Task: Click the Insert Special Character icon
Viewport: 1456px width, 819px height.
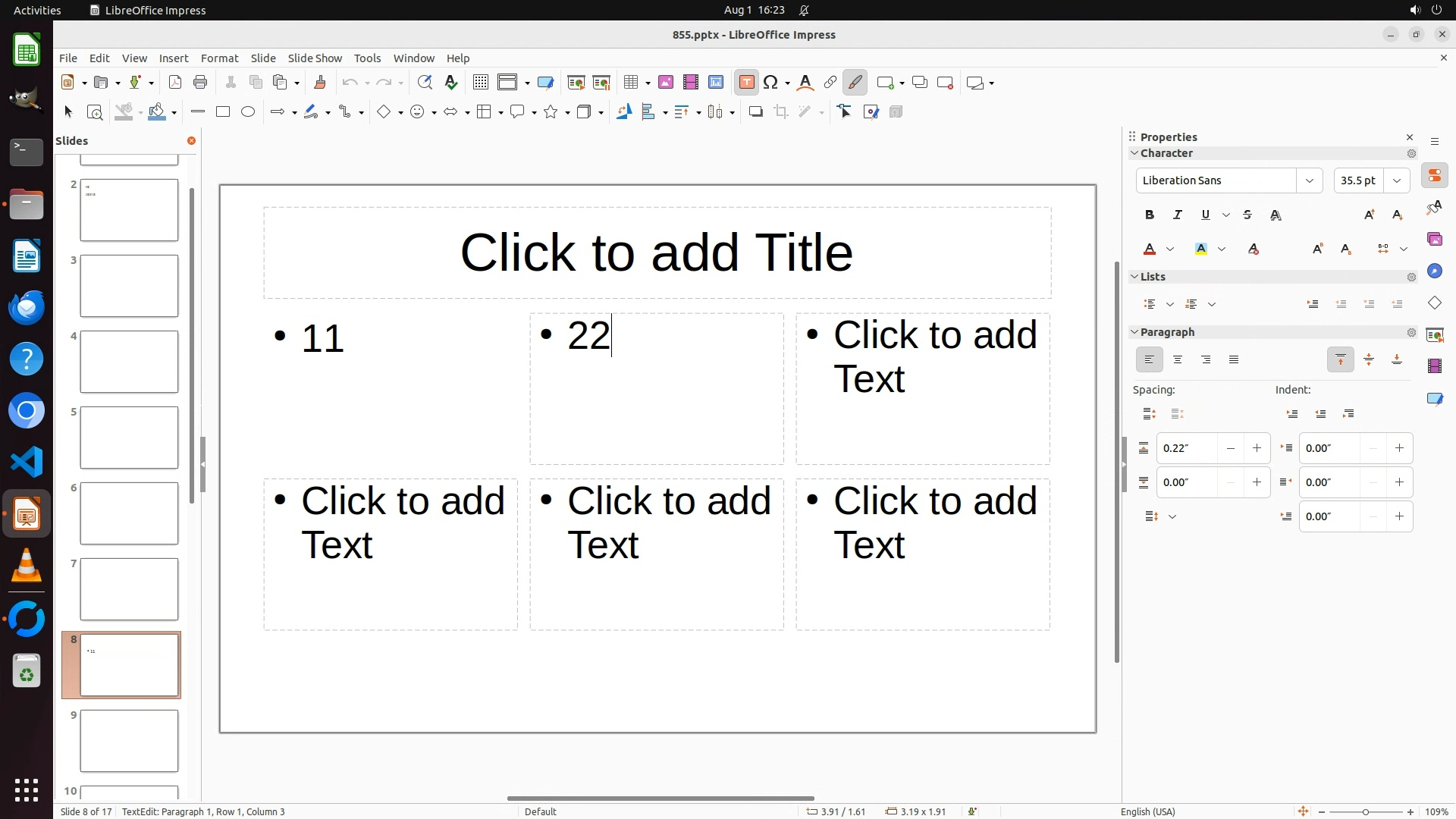Action: pos(771,83)
